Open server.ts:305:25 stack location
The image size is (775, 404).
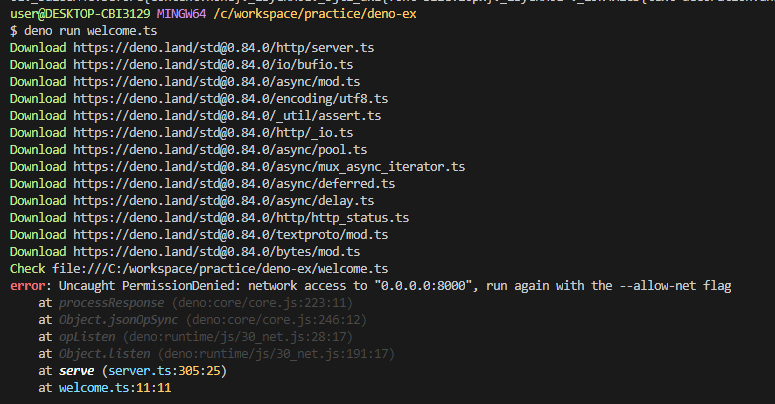pyautogui.click(x=164, y=370)
